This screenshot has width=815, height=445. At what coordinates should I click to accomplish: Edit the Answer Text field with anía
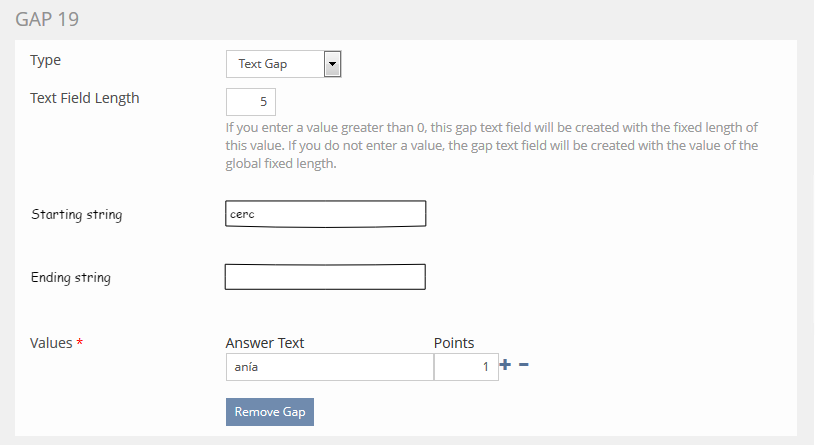coord(330,367)
